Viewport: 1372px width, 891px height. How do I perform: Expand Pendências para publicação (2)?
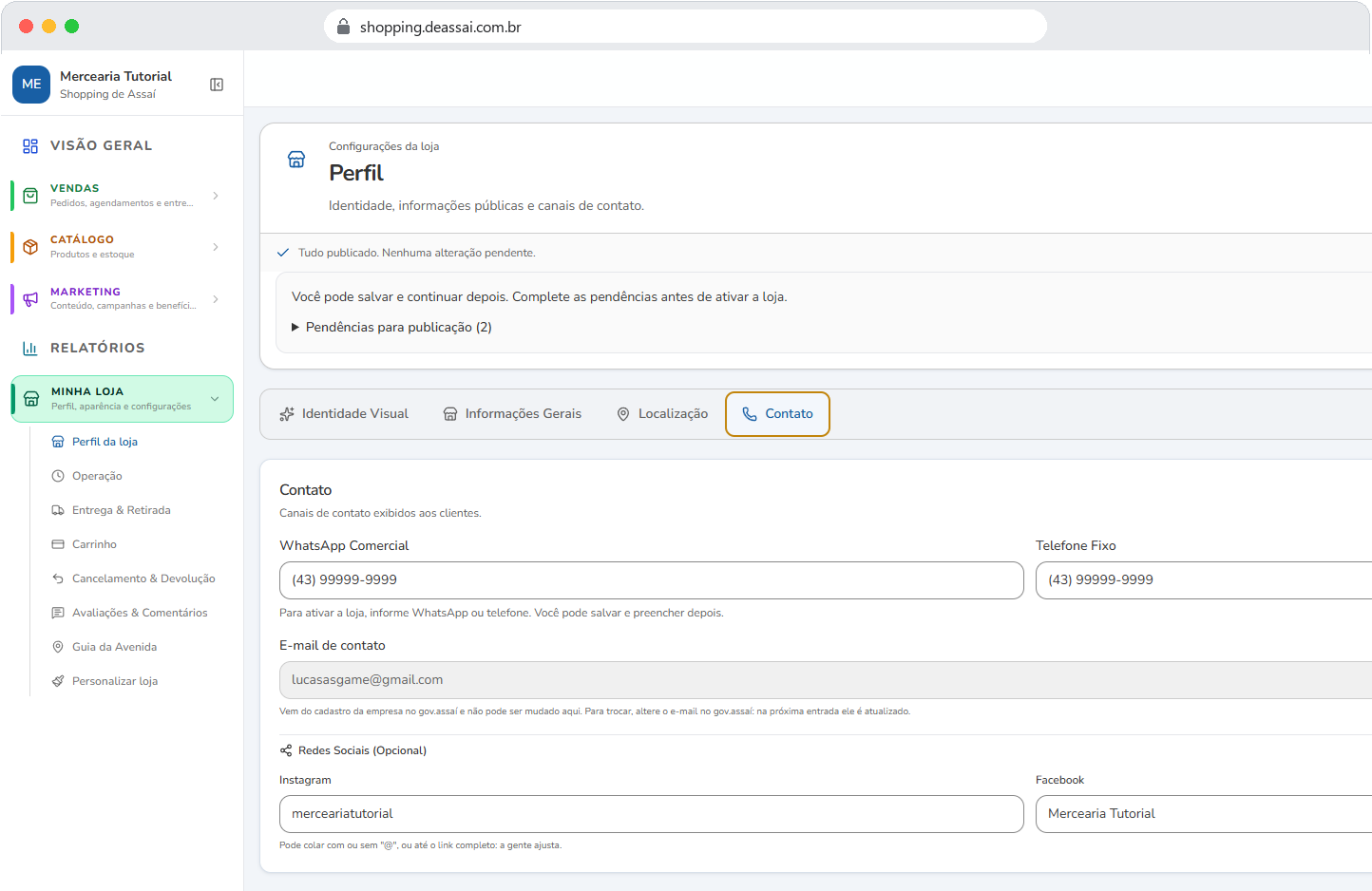[391, 327]
